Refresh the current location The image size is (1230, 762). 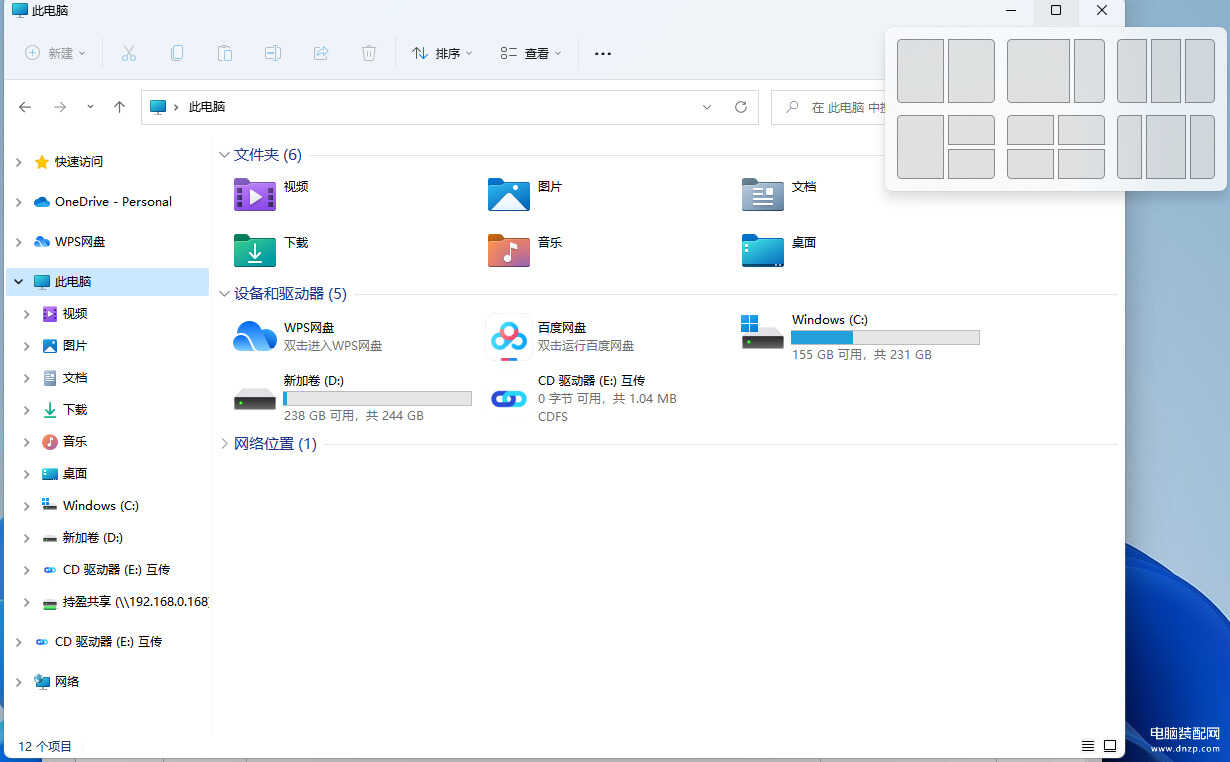click(x=740, y=107)
